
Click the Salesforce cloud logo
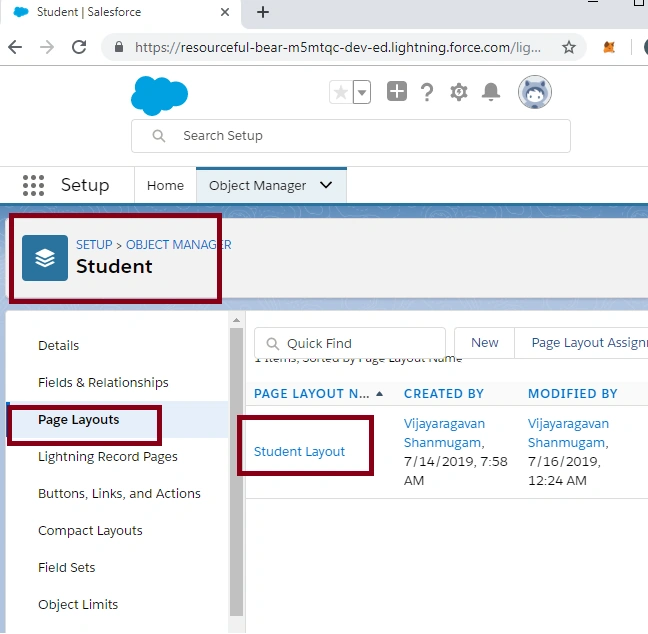pos(160,95)
